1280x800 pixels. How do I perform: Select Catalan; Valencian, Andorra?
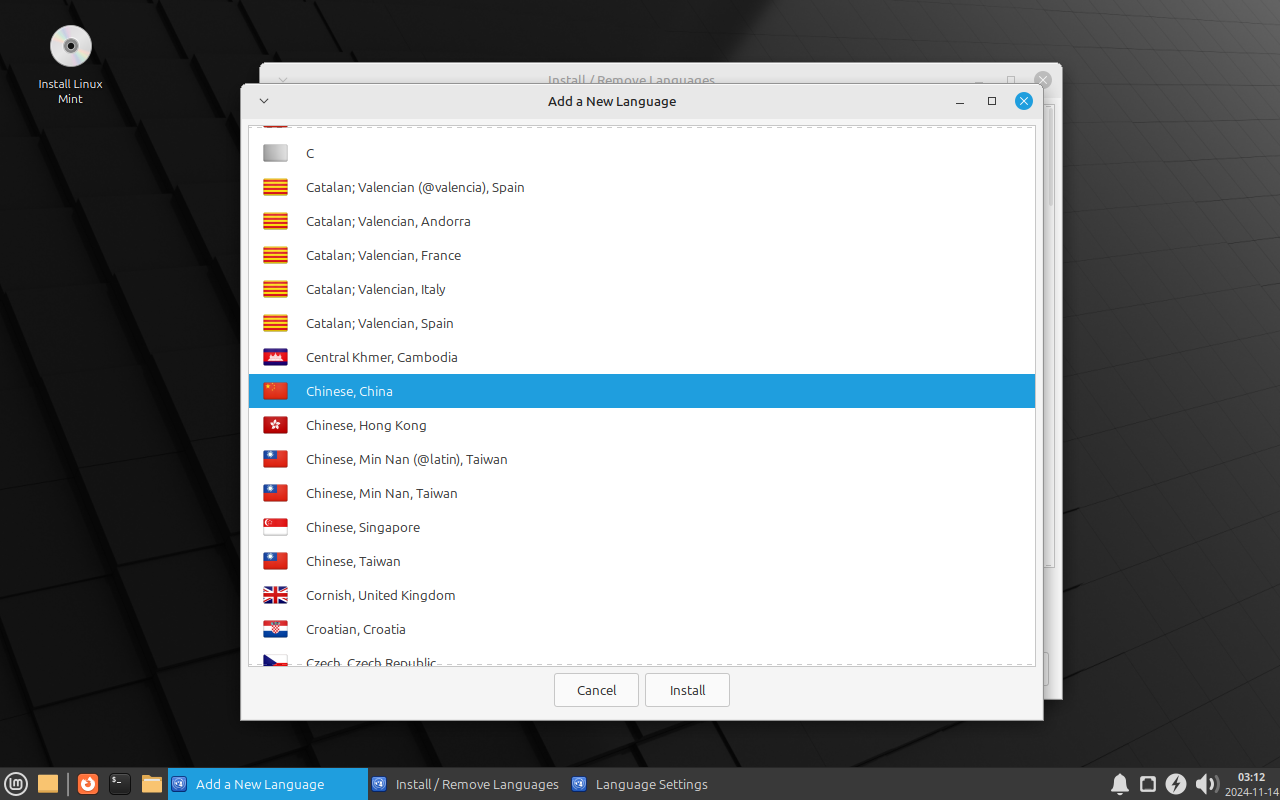642,221
